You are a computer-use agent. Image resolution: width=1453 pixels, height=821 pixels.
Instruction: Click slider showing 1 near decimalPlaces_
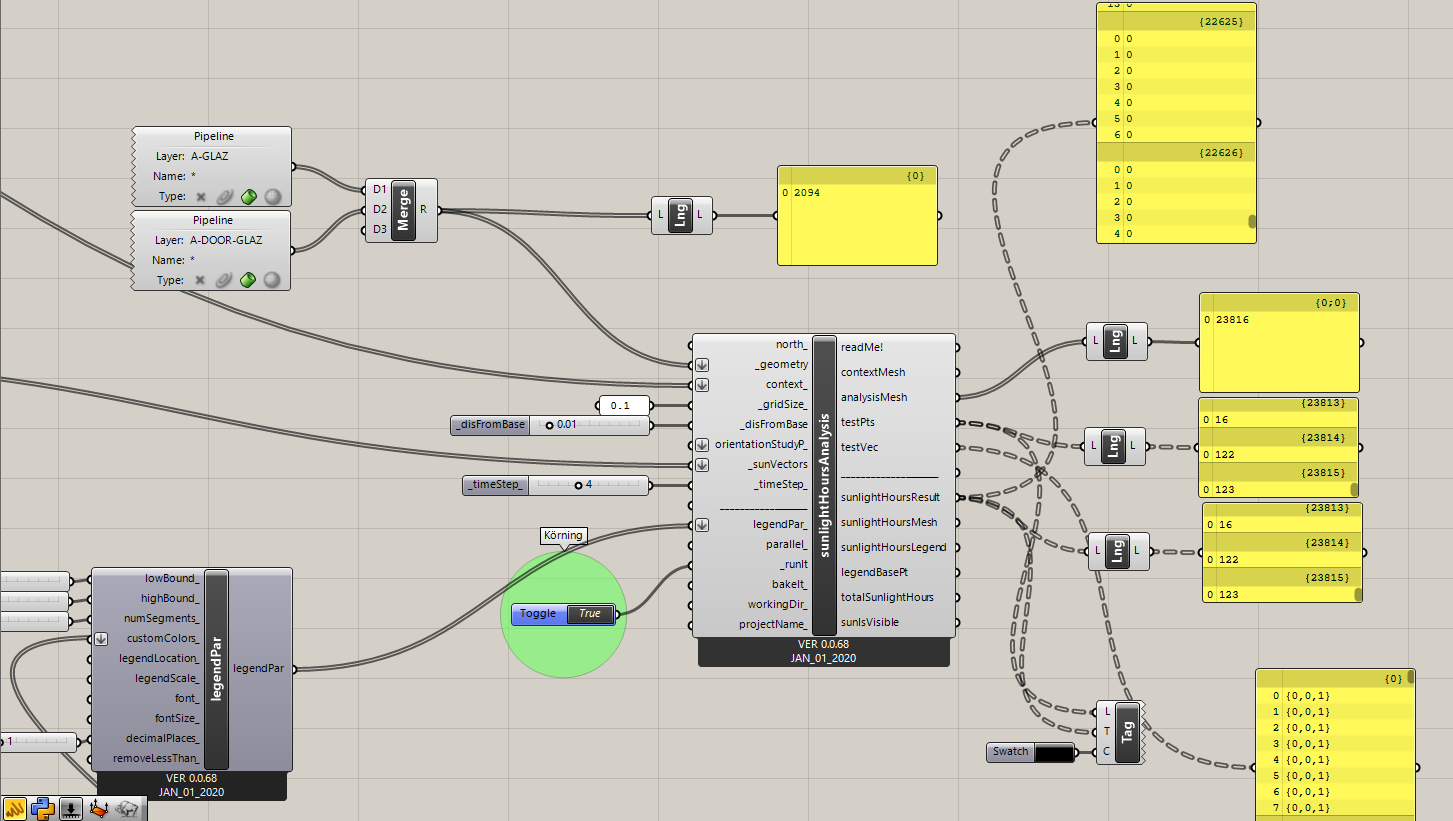coord(38,742)
